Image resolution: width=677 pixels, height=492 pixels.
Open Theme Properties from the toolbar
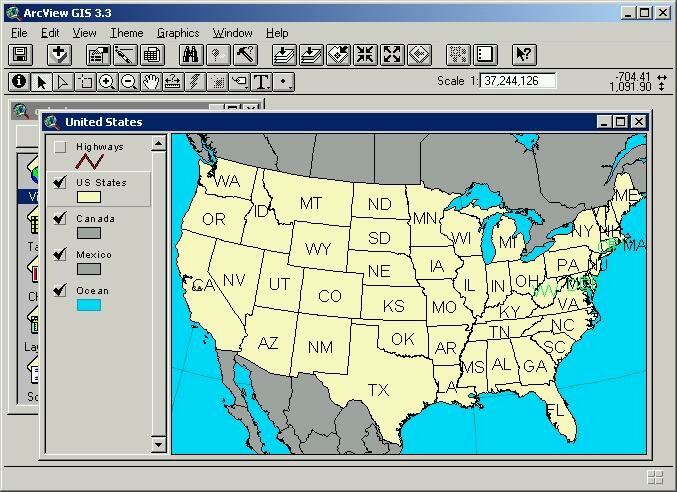click(98, 55)
